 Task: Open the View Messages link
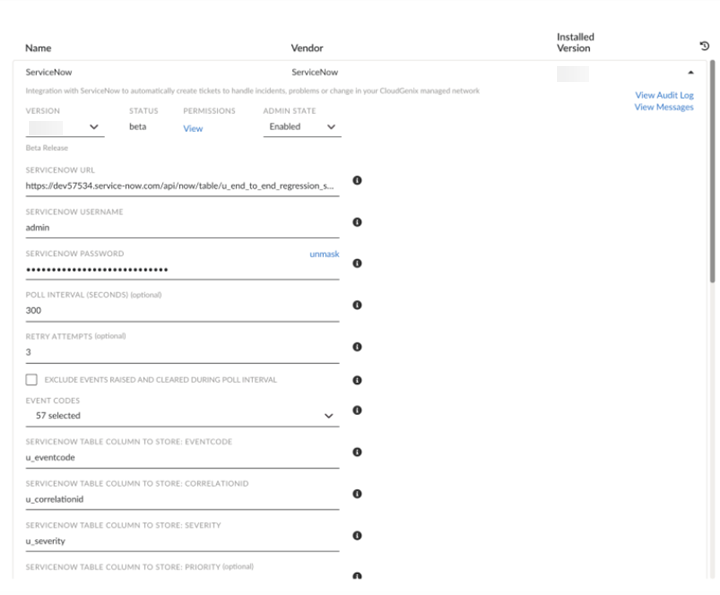(663, 107)
